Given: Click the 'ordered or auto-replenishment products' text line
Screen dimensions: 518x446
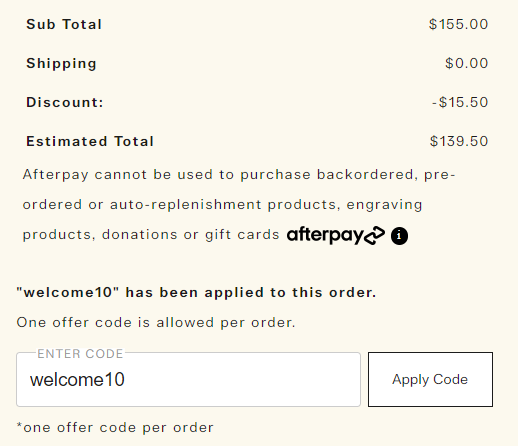Looking at the screenshot, I should click(x=222, y=205).
